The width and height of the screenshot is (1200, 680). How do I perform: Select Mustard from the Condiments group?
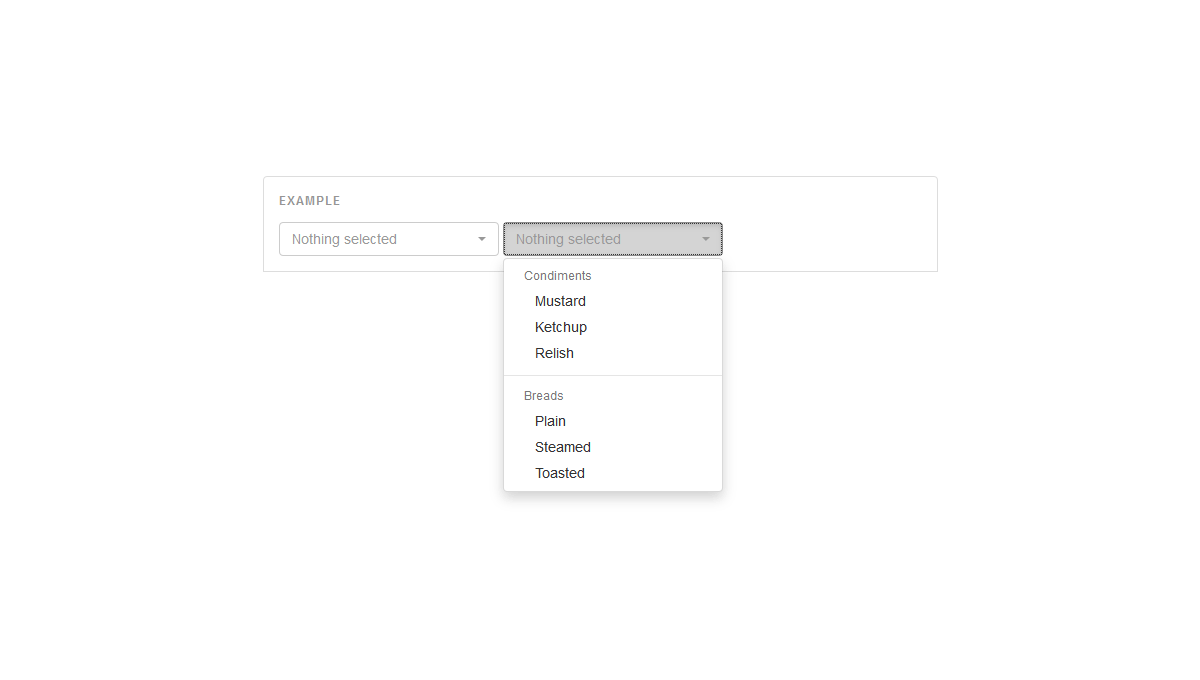pos(560,301)
